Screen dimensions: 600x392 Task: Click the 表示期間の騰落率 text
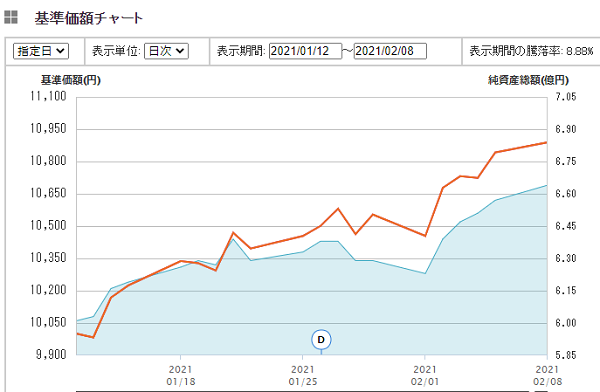coord(531,51)
